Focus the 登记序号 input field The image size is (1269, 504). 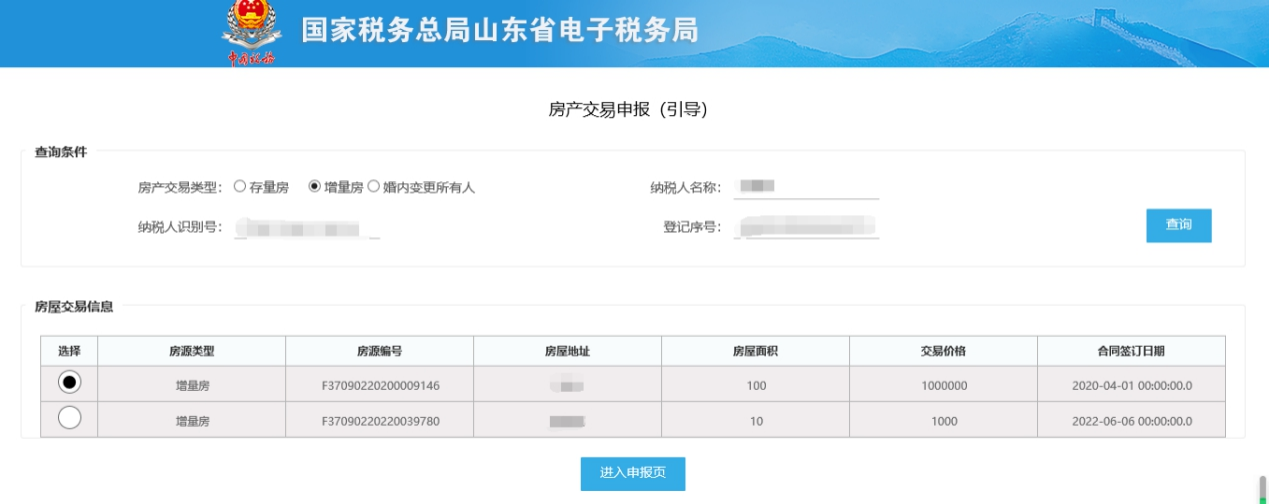[x=805, y=227]
